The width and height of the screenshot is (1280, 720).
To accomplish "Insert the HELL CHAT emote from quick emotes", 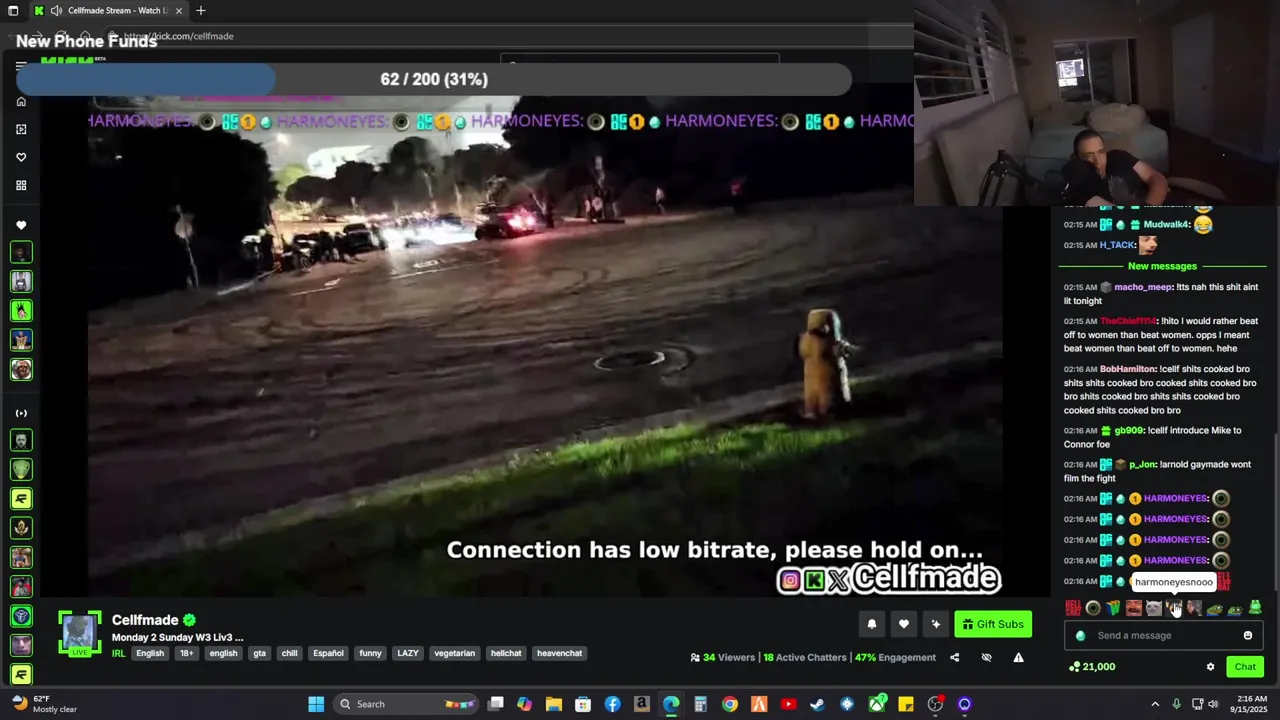I will tap(1073, 608).
